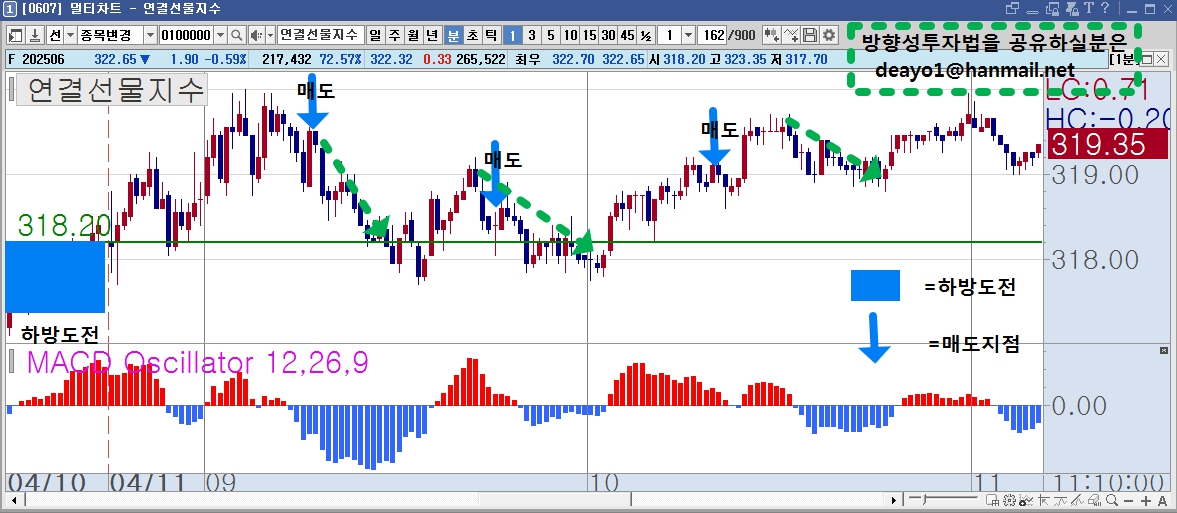Select the 주 weekly period toggle
The image size is (1177, 513).
394,35
